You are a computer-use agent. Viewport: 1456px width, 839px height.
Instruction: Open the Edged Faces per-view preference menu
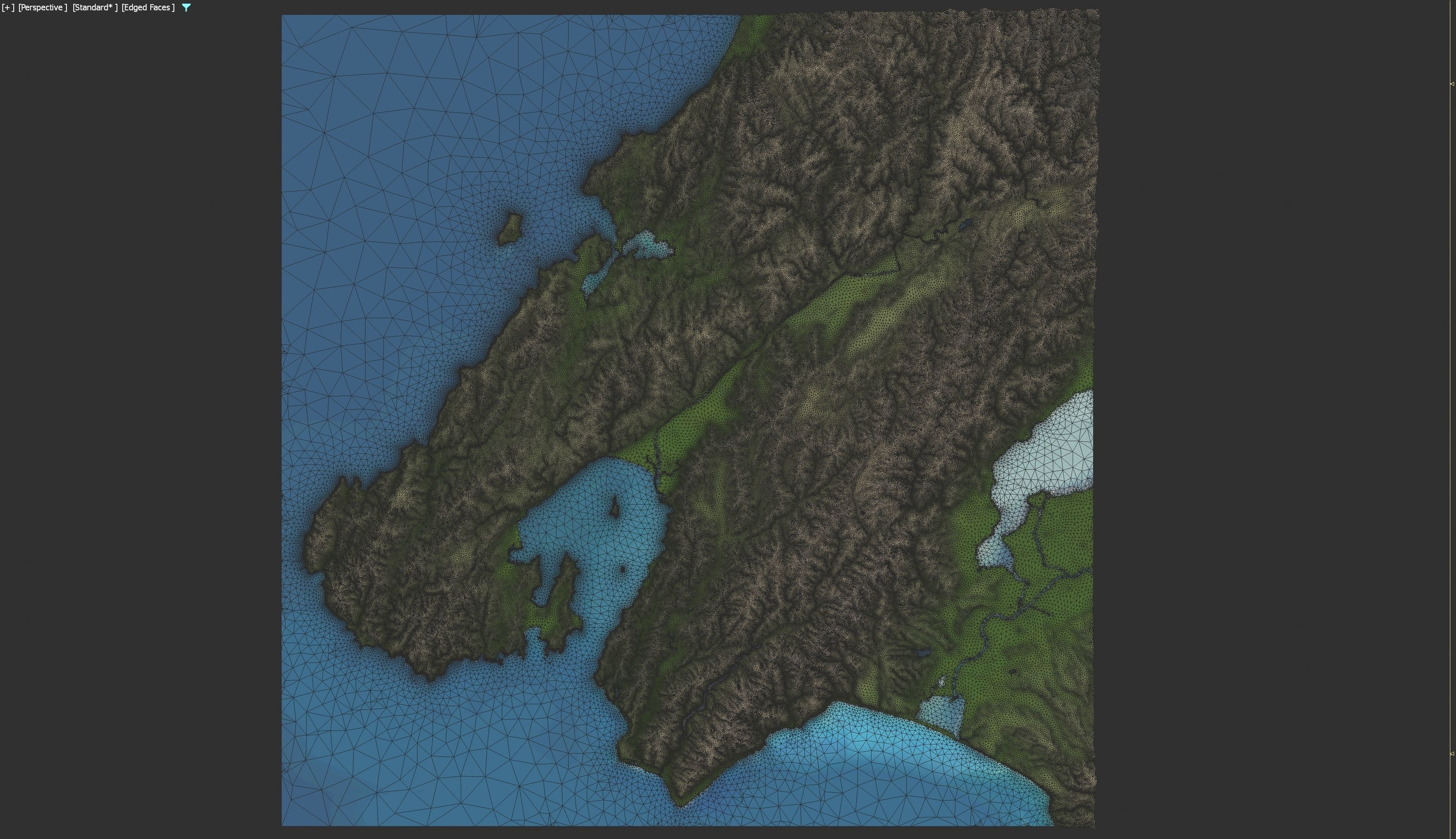click(x=148, y=8)
